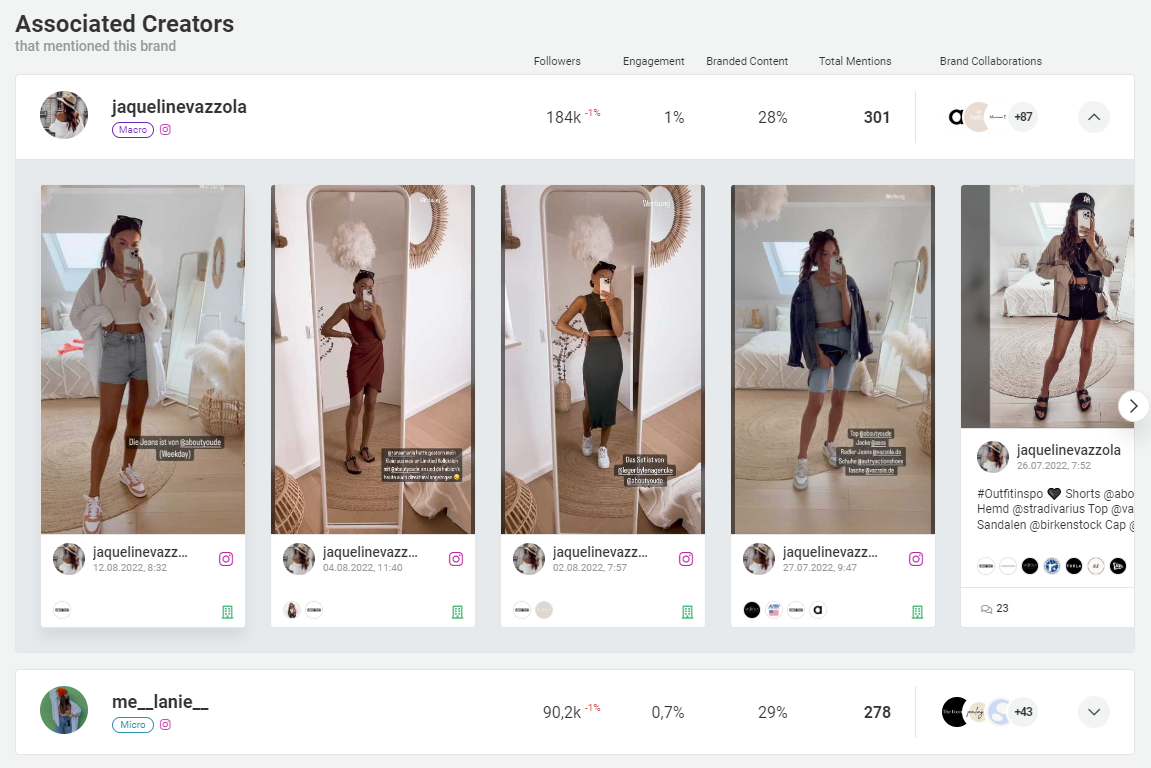Click green building icon on 02.08.2022 card
Image resolution: width=1151 pixels, height=768 pixels.
[687, 611]
